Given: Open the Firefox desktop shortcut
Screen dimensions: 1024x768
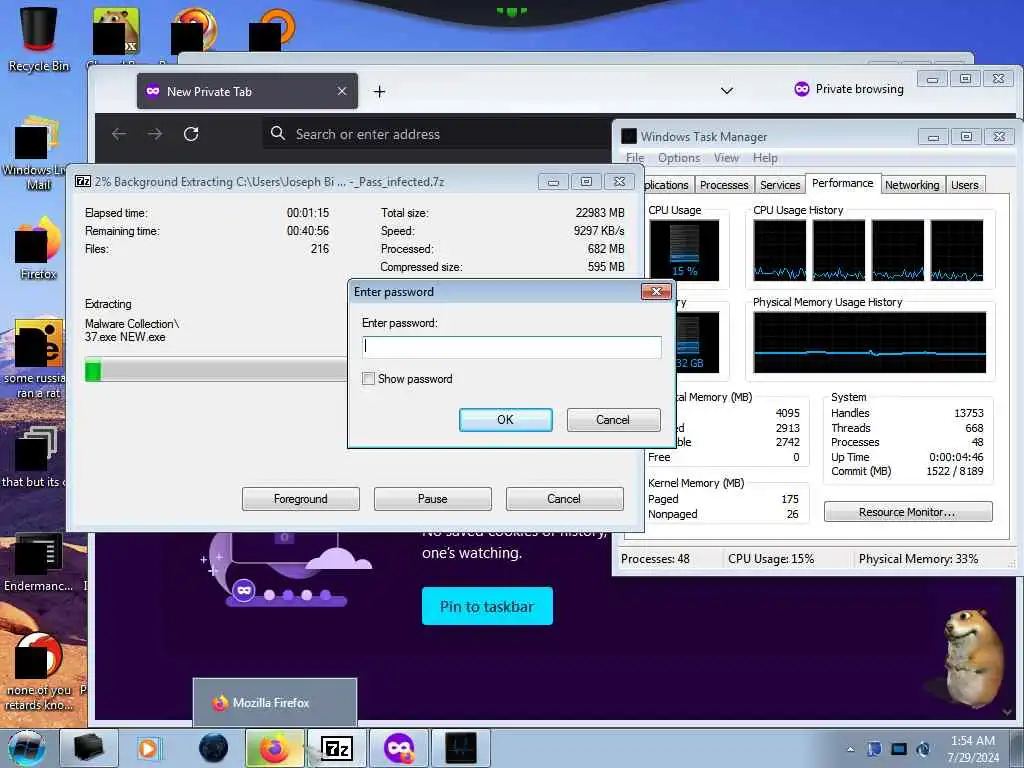Looking at the screenshot, I should coord(38,248).
